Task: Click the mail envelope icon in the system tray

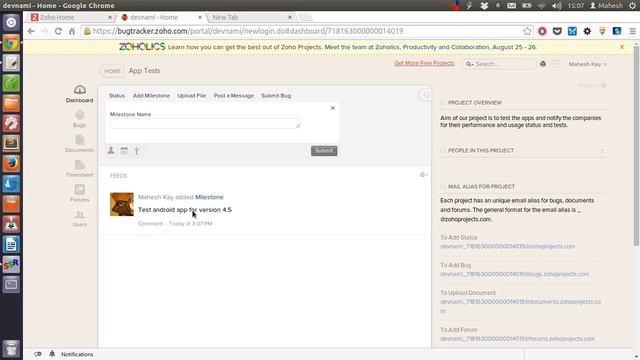Action: coord(511,6)
